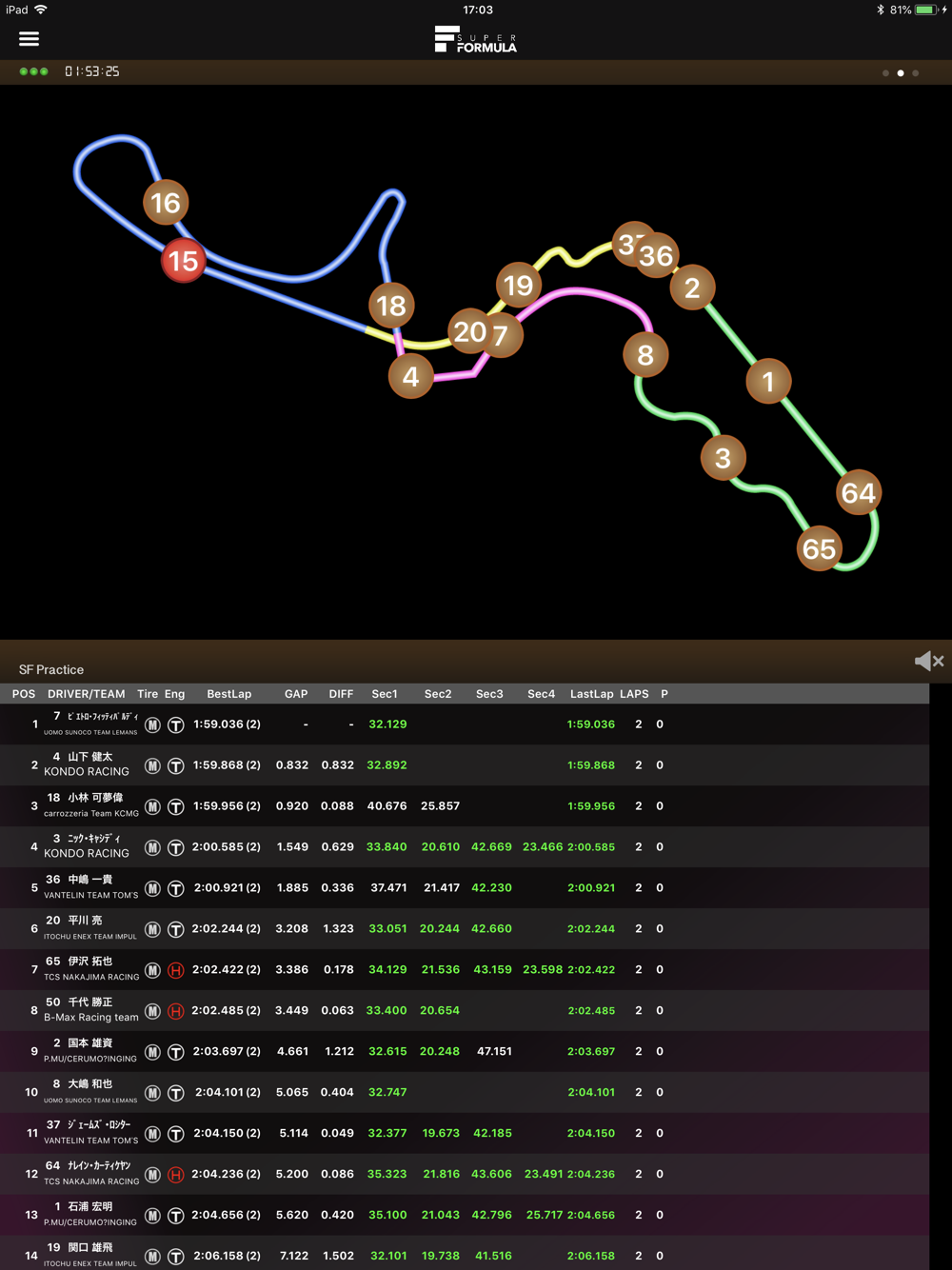Tap car marker 16 on track map

click(166, 203)
